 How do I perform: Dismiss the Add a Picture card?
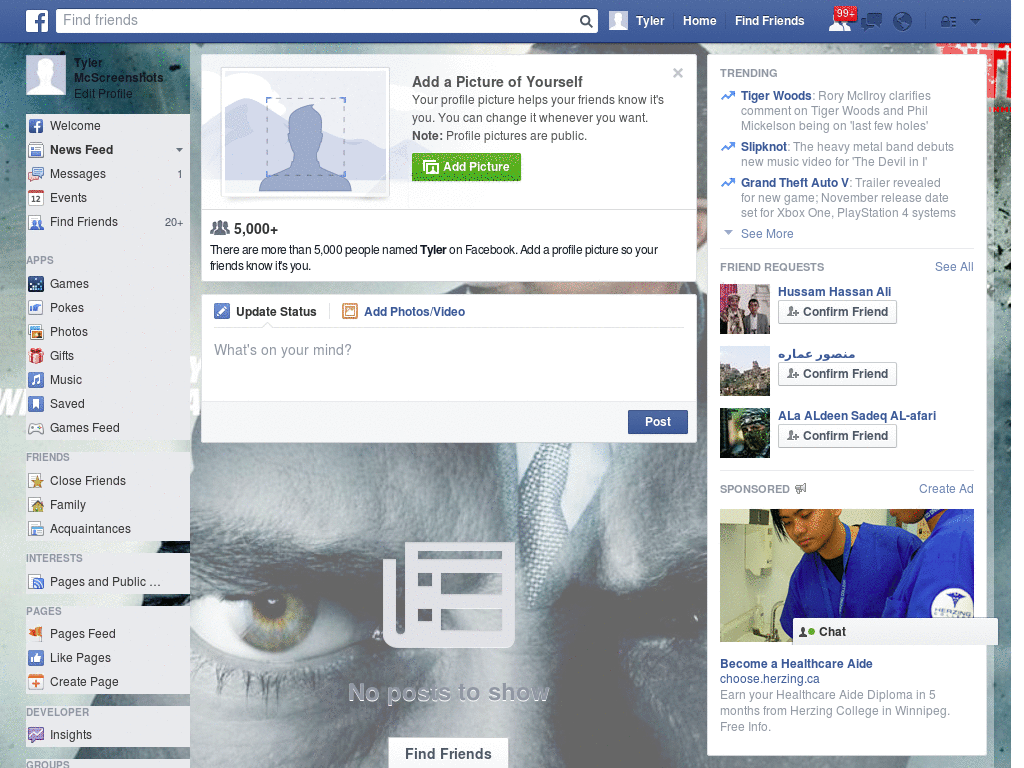click(678, 73)
